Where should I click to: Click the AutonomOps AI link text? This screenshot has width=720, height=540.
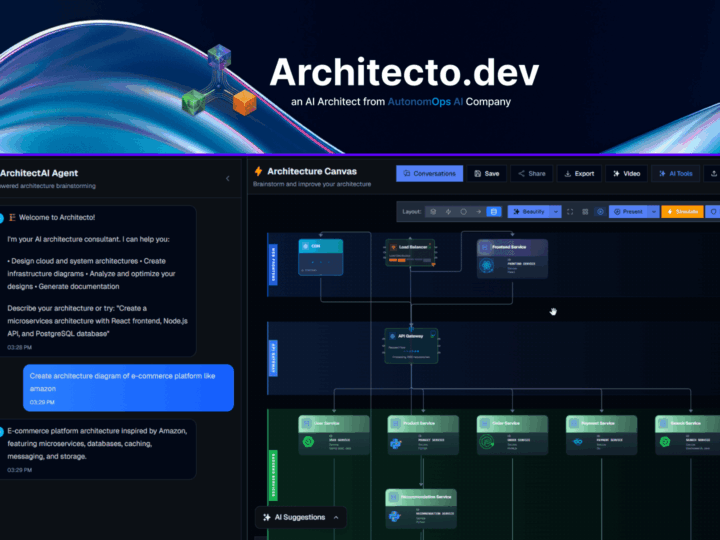coord(425,102)
